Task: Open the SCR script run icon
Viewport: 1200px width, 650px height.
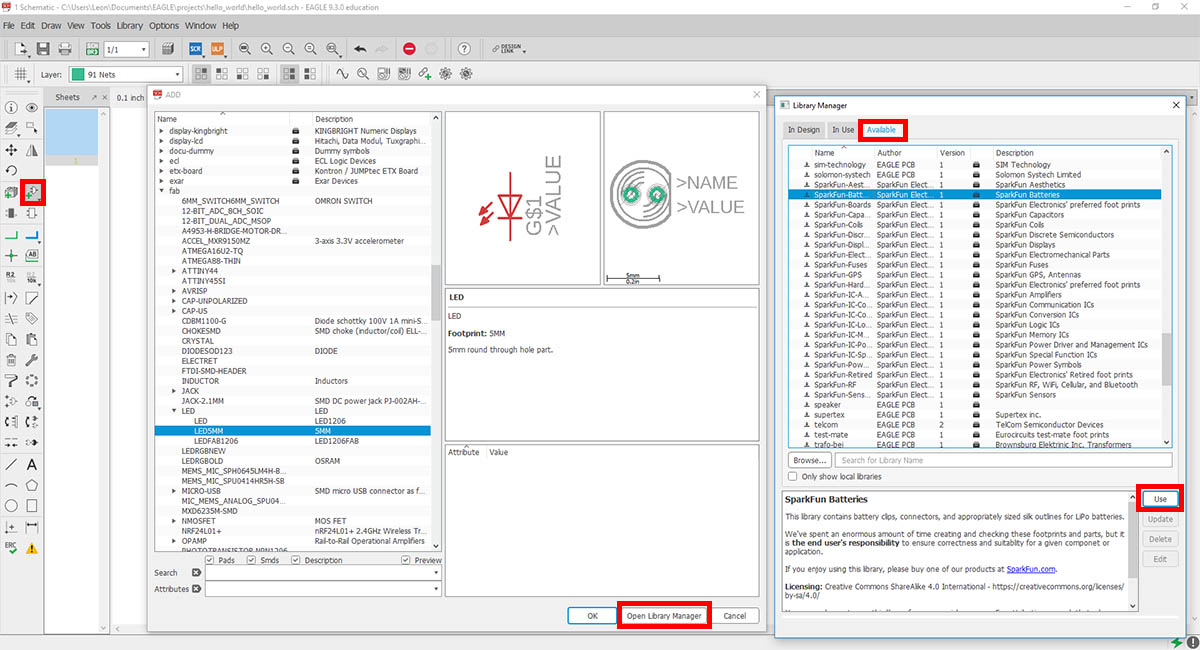Action: (x=196, y=48)
